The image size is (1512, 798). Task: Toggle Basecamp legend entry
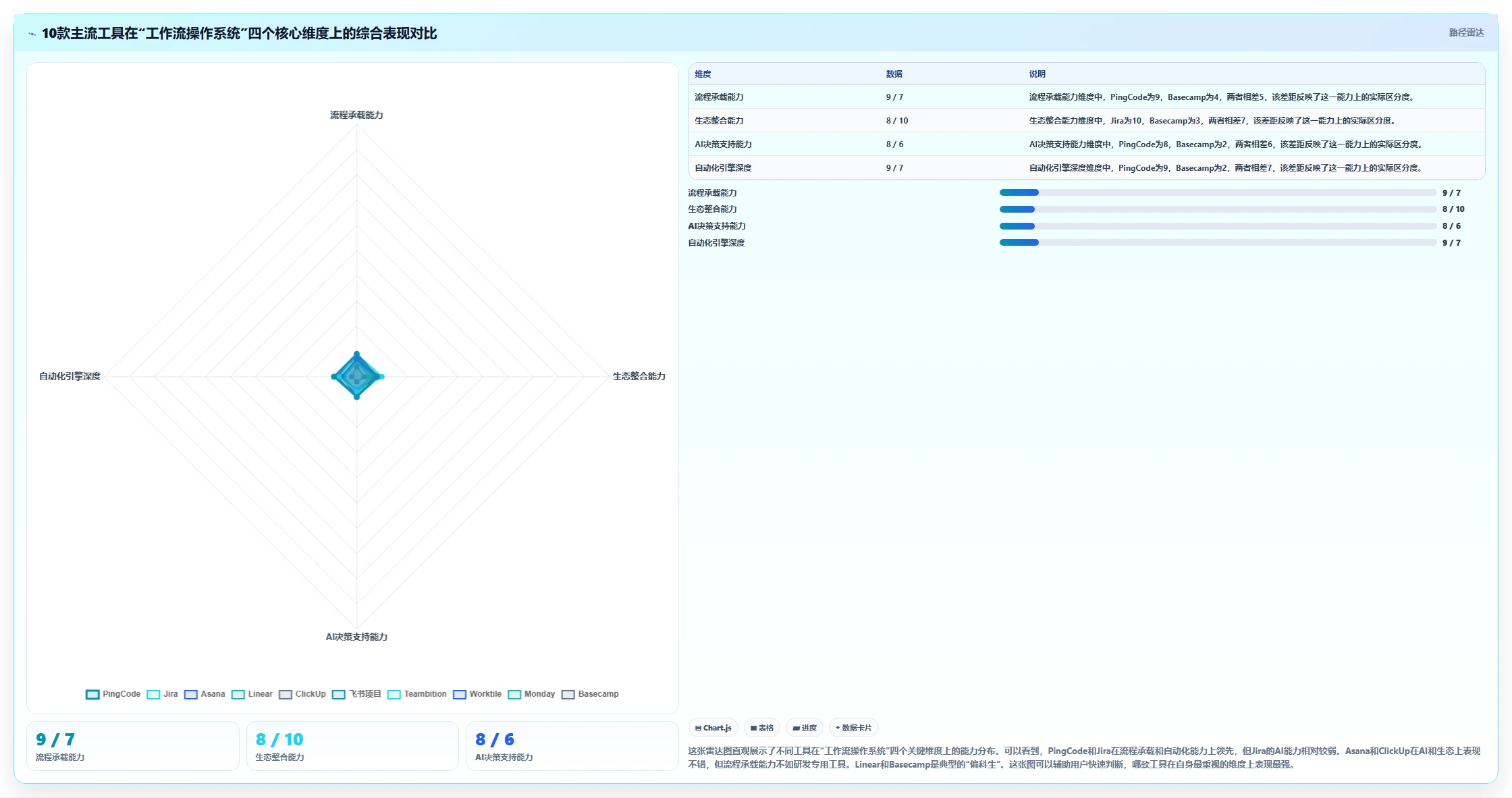[591, 694]
